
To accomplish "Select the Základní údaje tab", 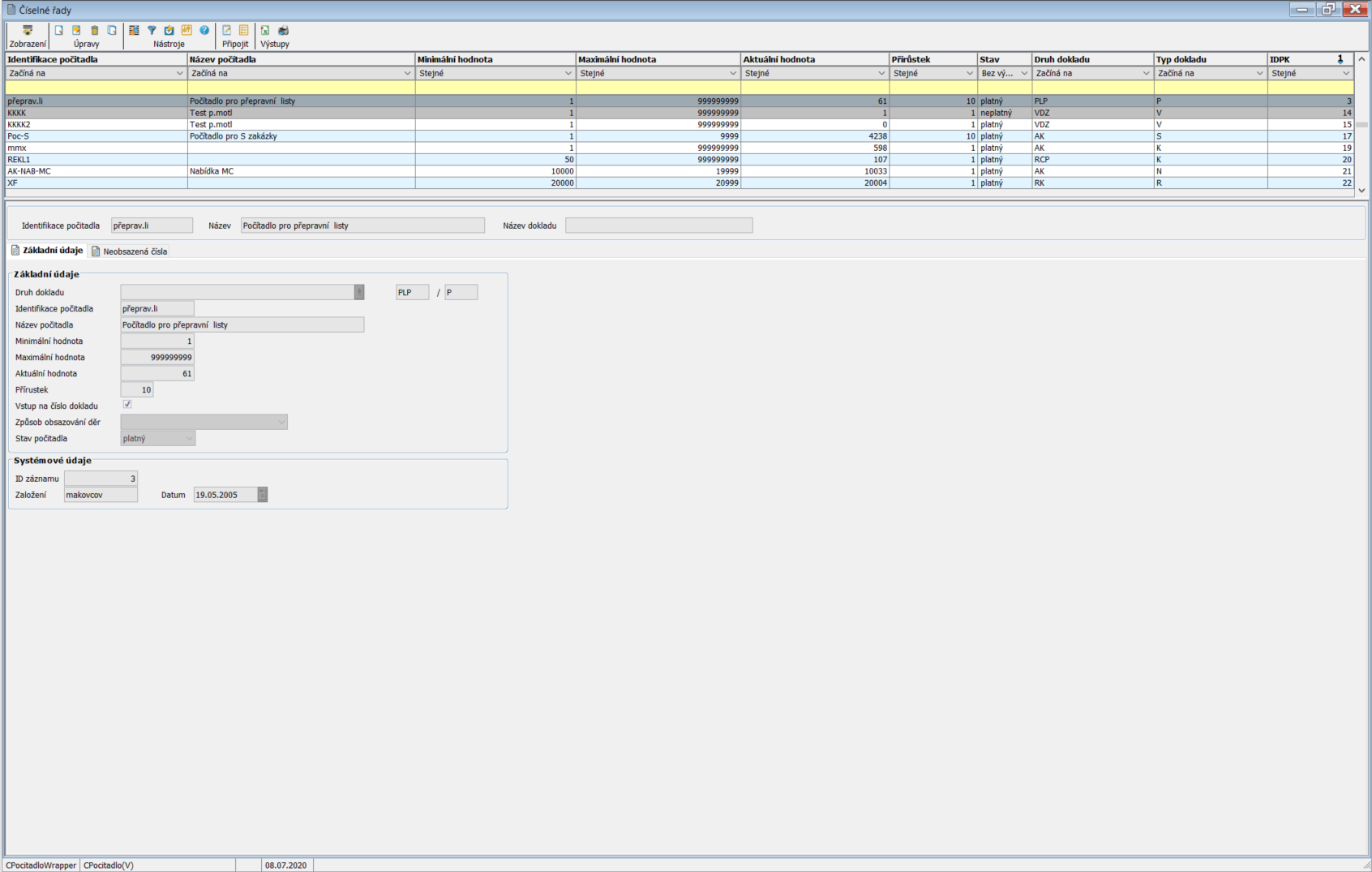I will pos(48,251).
